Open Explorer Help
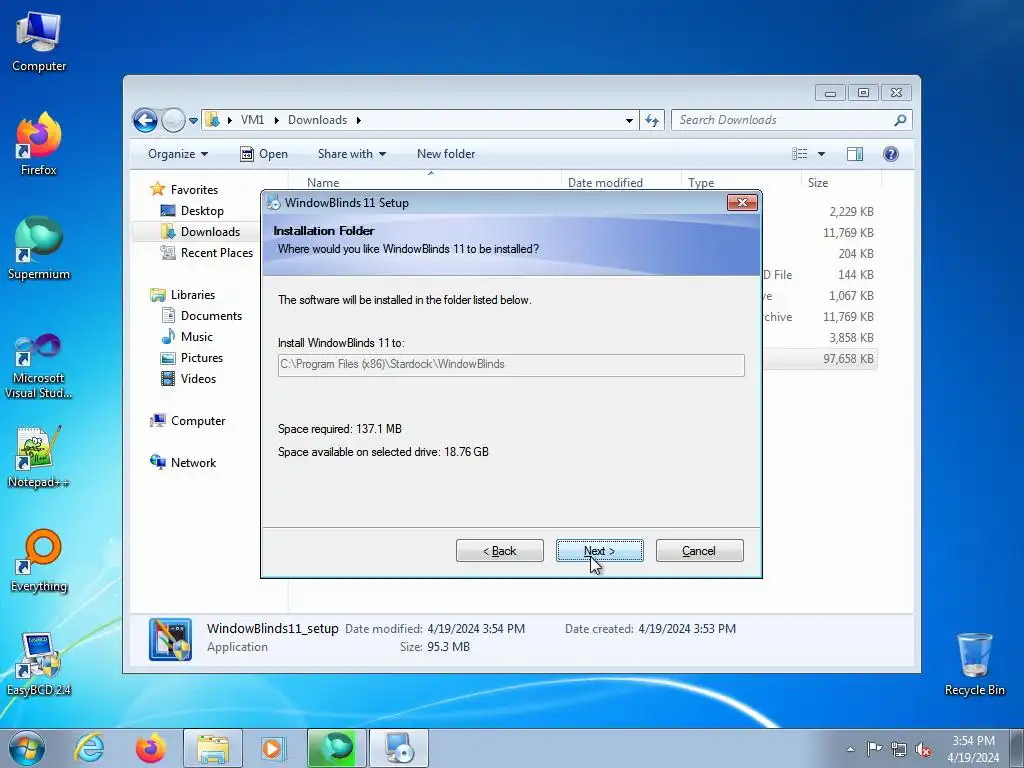 [891, 154]
